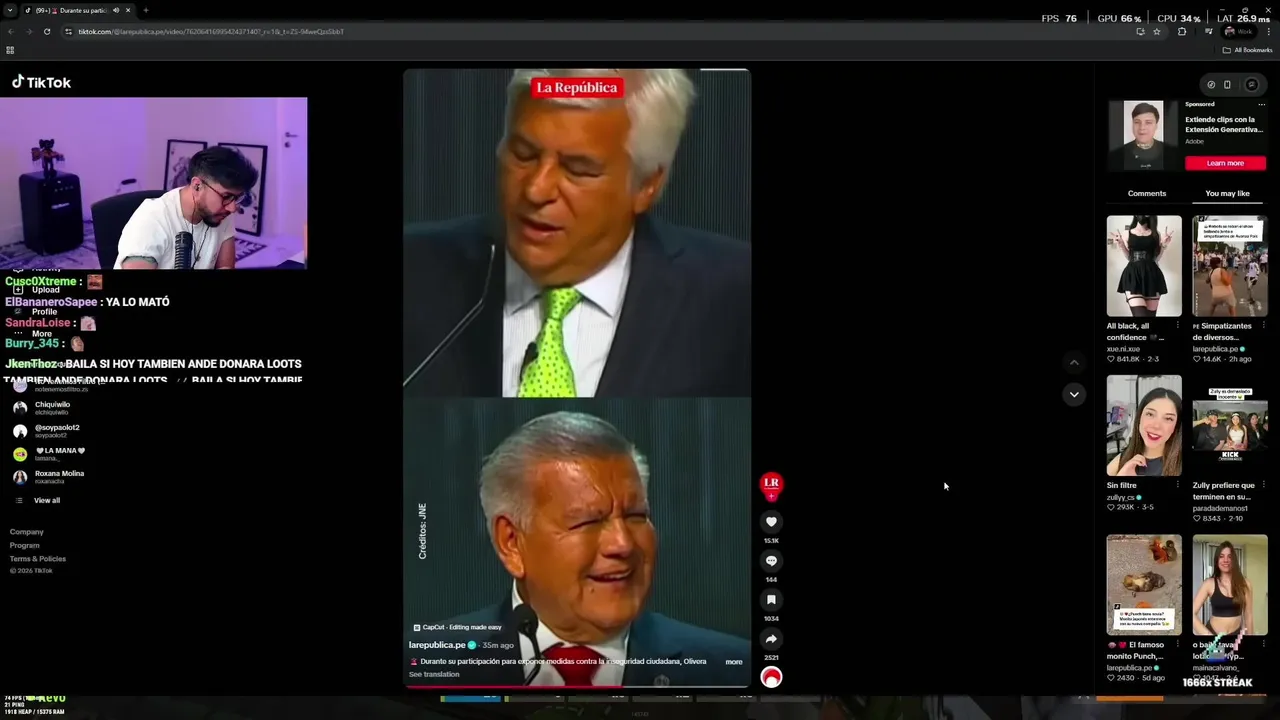Viewport: 1280px width, 720px height.
Task: Expand the video caption with more
Action: pyautogui.click(x=734, y=662)
